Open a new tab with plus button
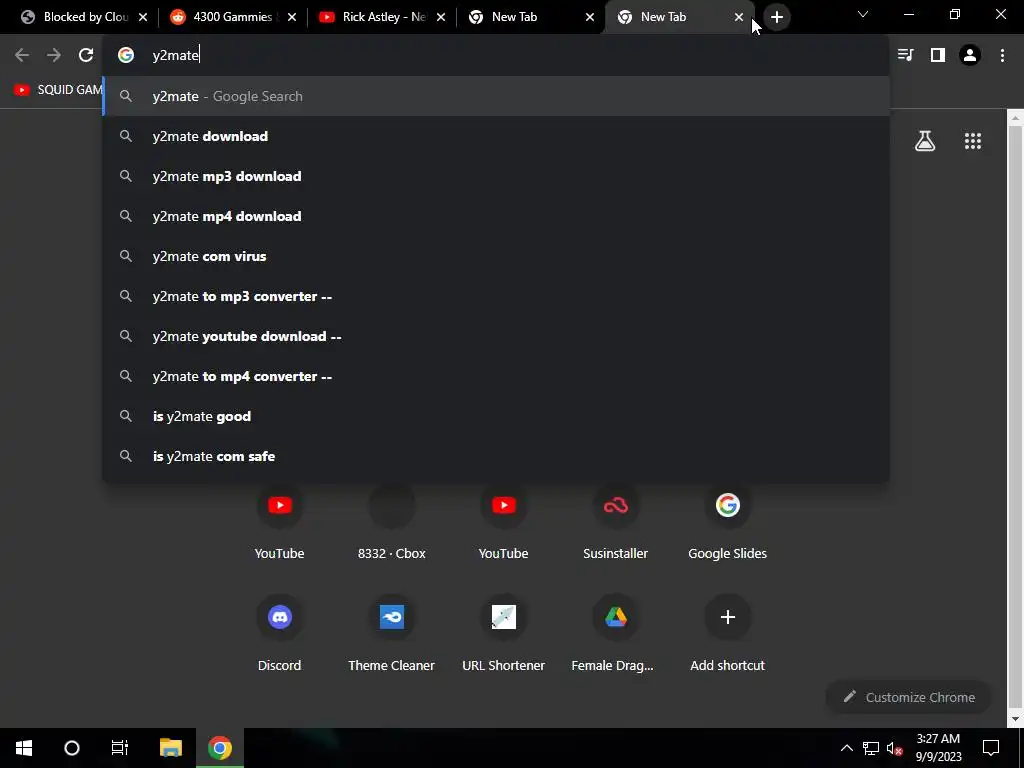 point(776,18)
